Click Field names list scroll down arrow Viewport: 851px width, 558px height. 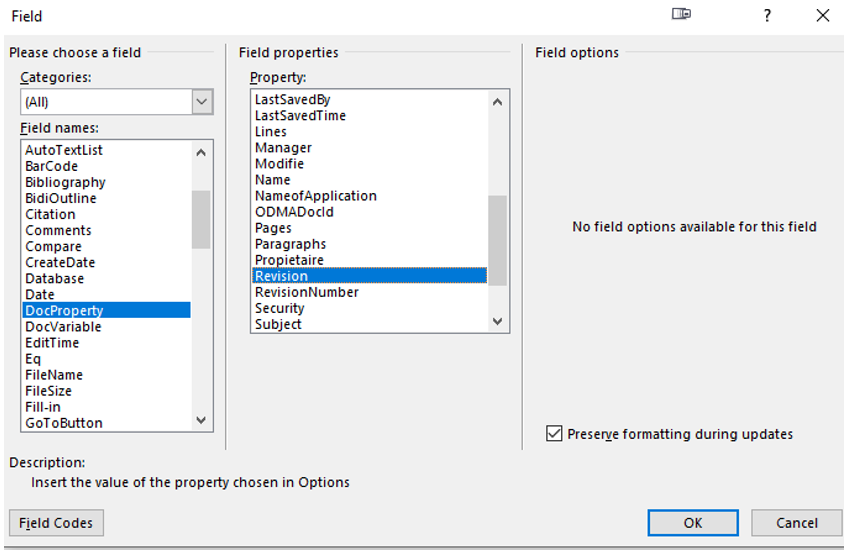click(x=201, y=420)
